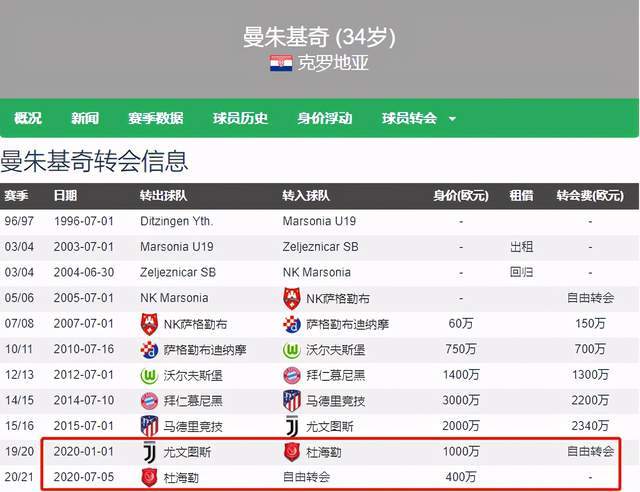640x492 pixels.
Task: Click Marsonia U19 destination in 96/97 row
Action: (x=319, y=221)
